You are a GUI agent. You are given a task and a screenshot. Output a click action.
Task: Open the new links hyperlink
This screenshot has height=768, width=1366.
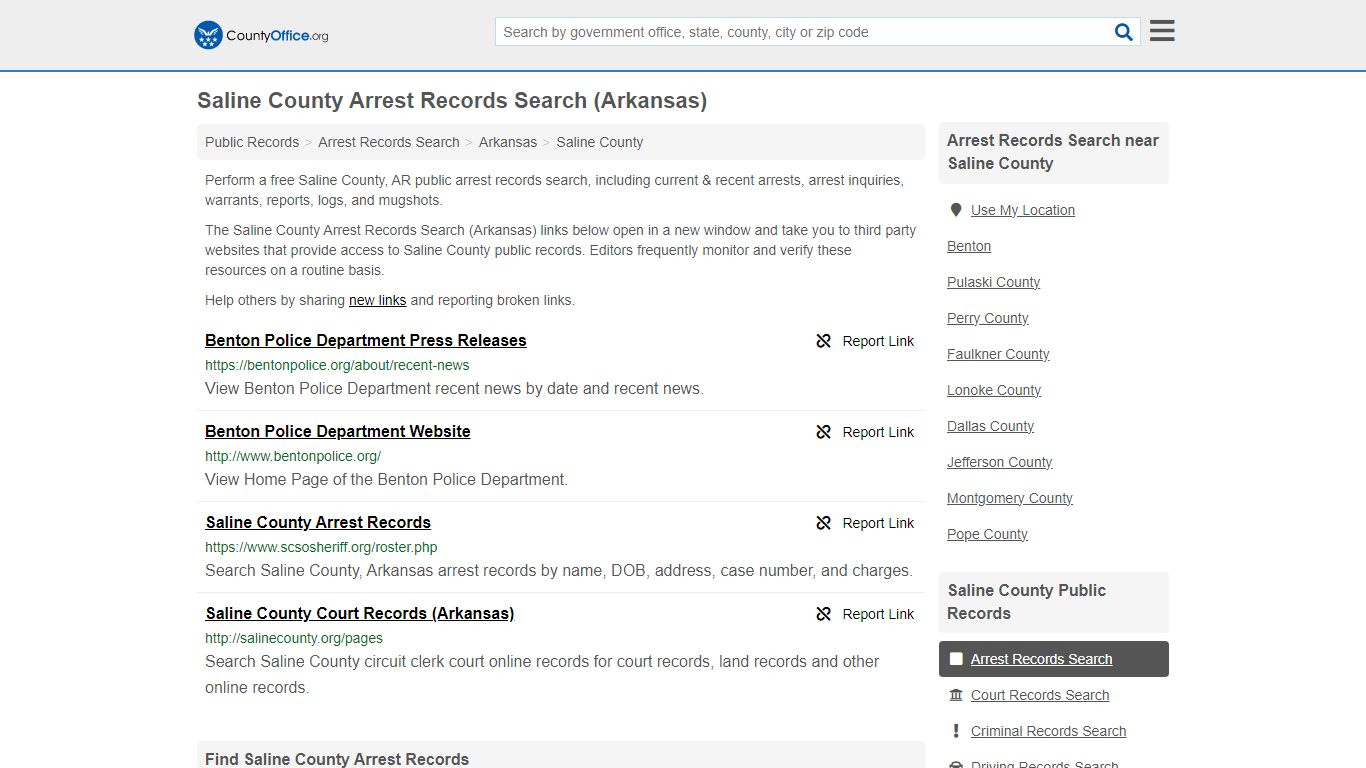378,300
